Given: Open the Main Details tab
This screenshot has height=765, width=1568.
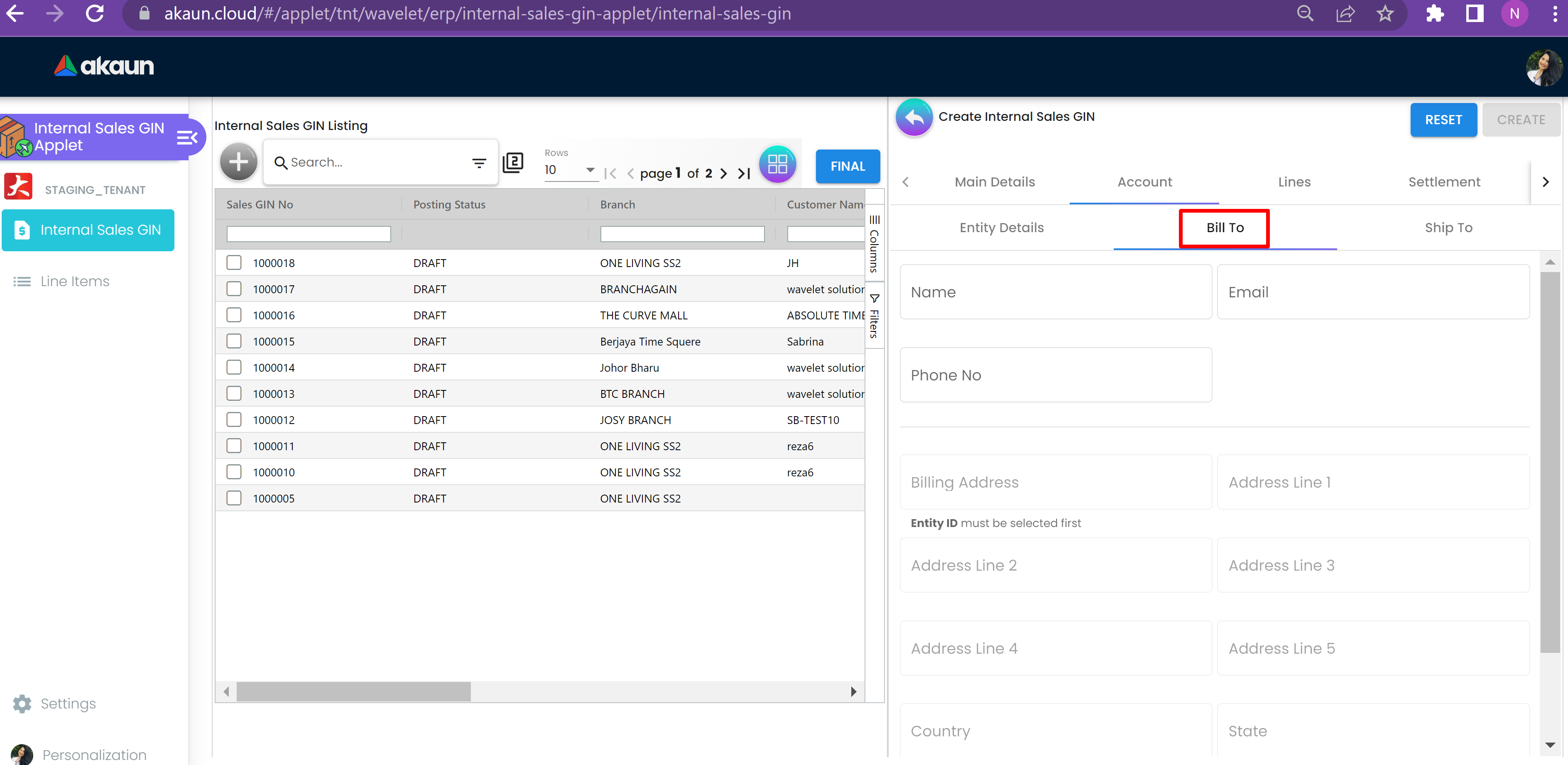Looking at the screenshot, I should (x=995, y=182).
